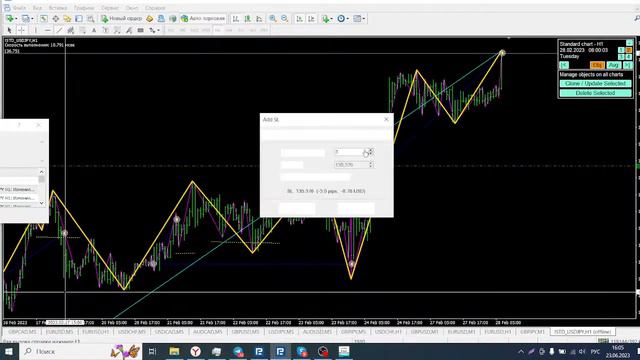Click the step back |< panel button
Image resolution: width=640 pixels, height=360 pixels.
pos(564,65)
